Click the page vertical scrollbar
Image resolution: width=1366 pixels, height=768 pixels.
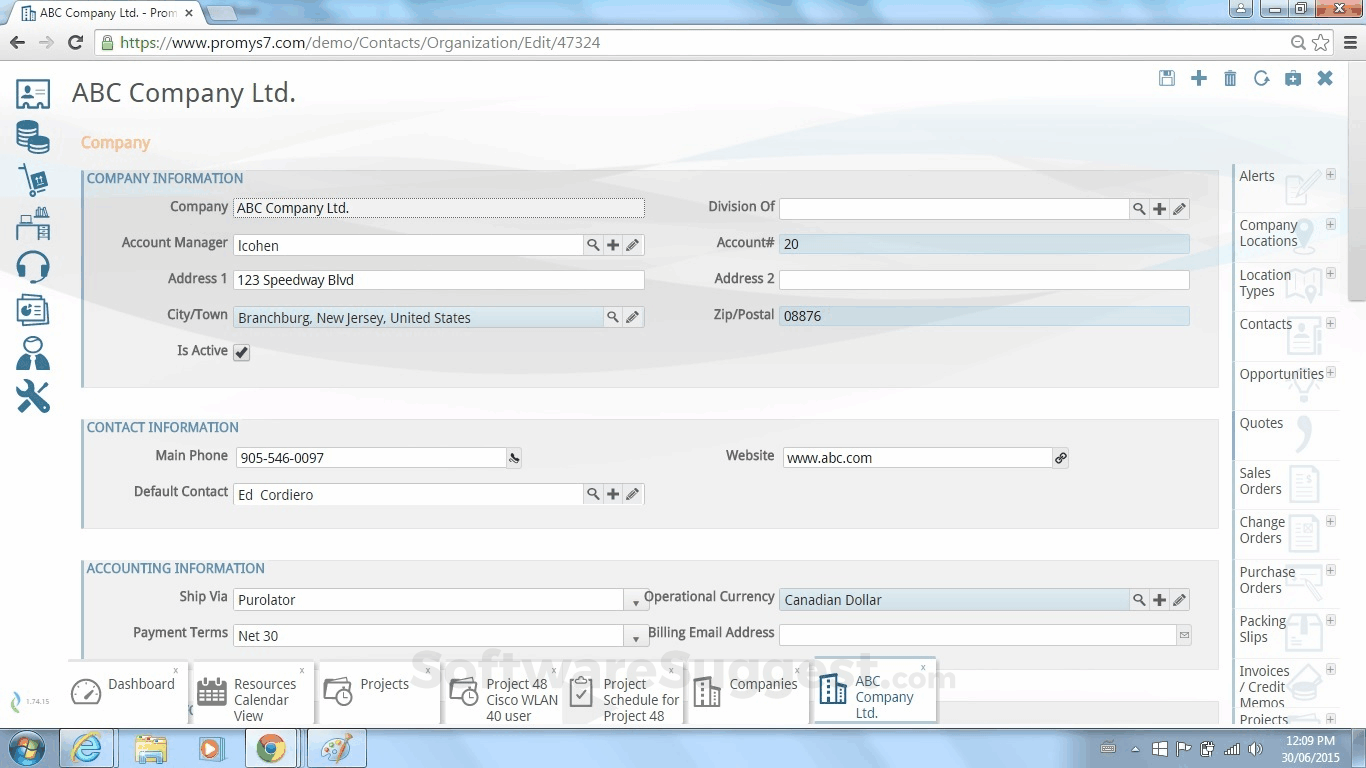(1357, 180)
